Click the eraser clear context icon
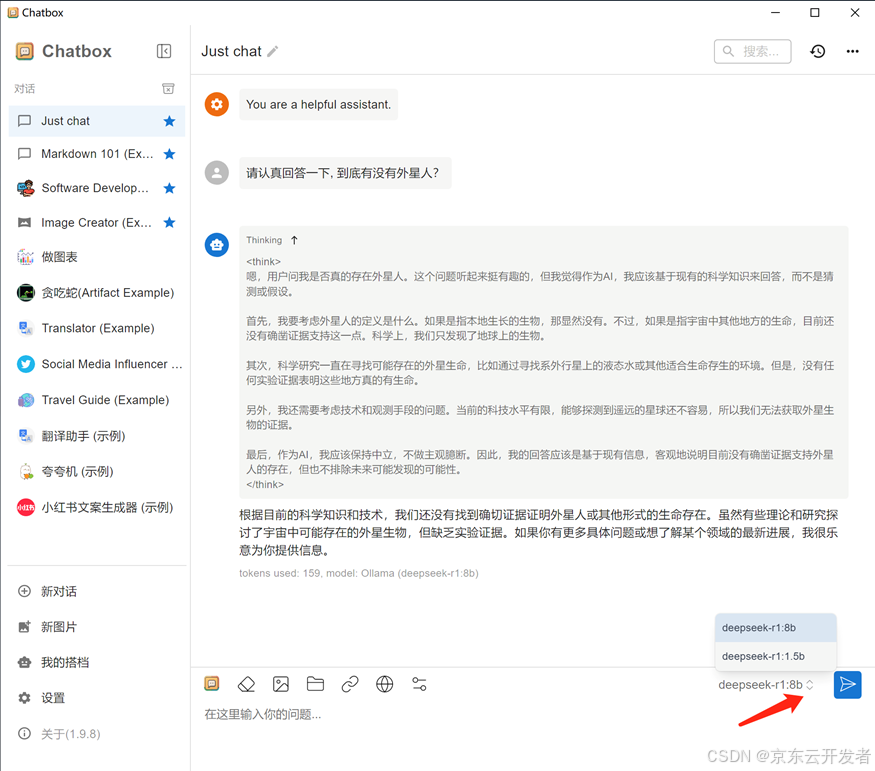The width and height of the screenshot is (875, 771). pos(246,683)
